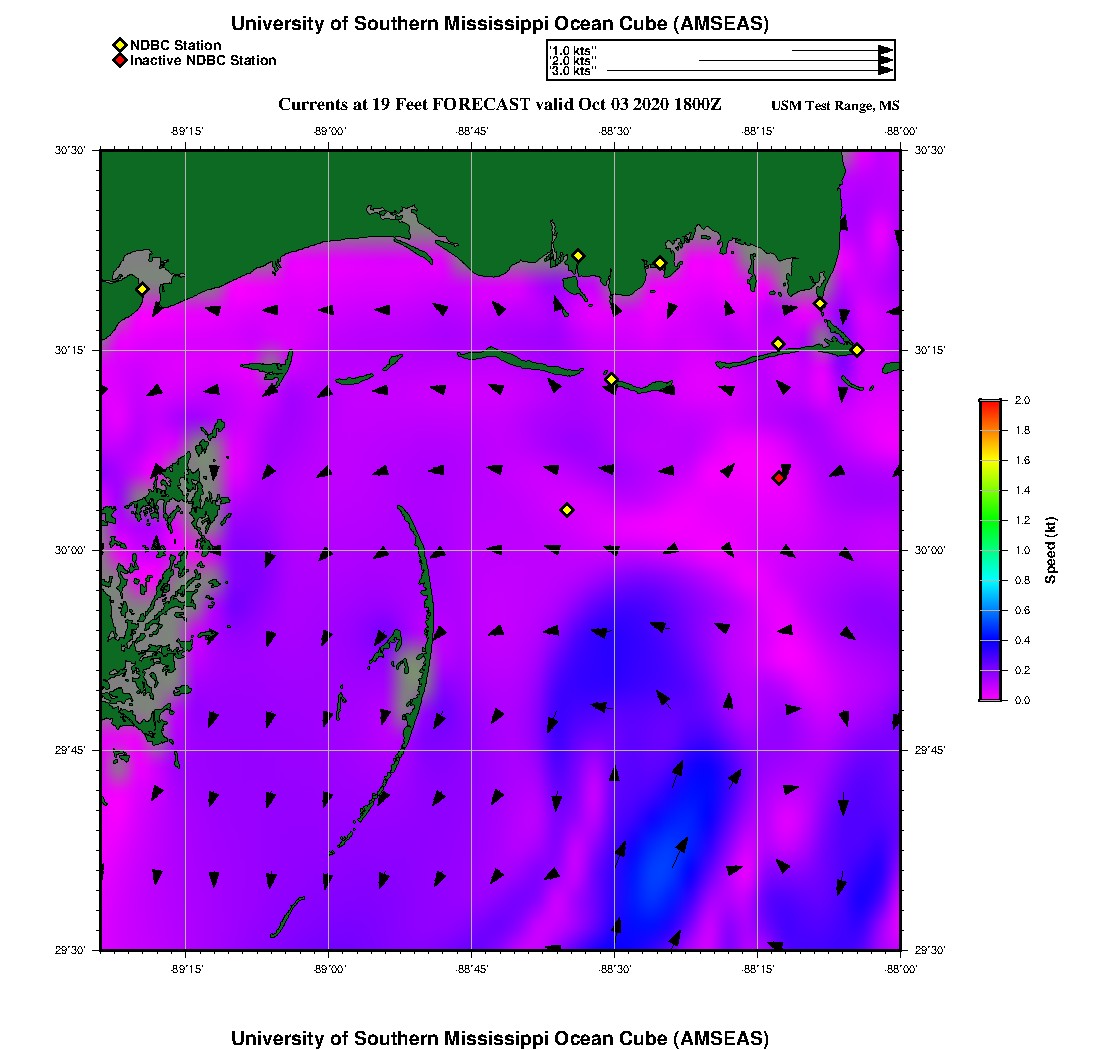
Task: Click the southernmost yellow NDBC station marker
Action: click(x=567, y=510)
